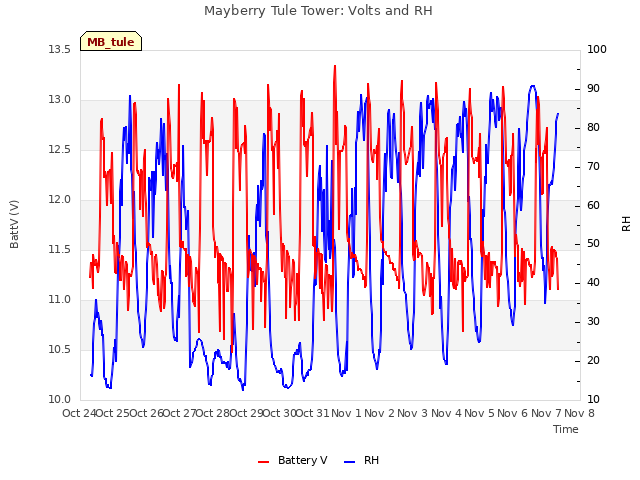Click the 'Oct 28' date label
Screen dimensions: 640x480
tap(213, 413)
